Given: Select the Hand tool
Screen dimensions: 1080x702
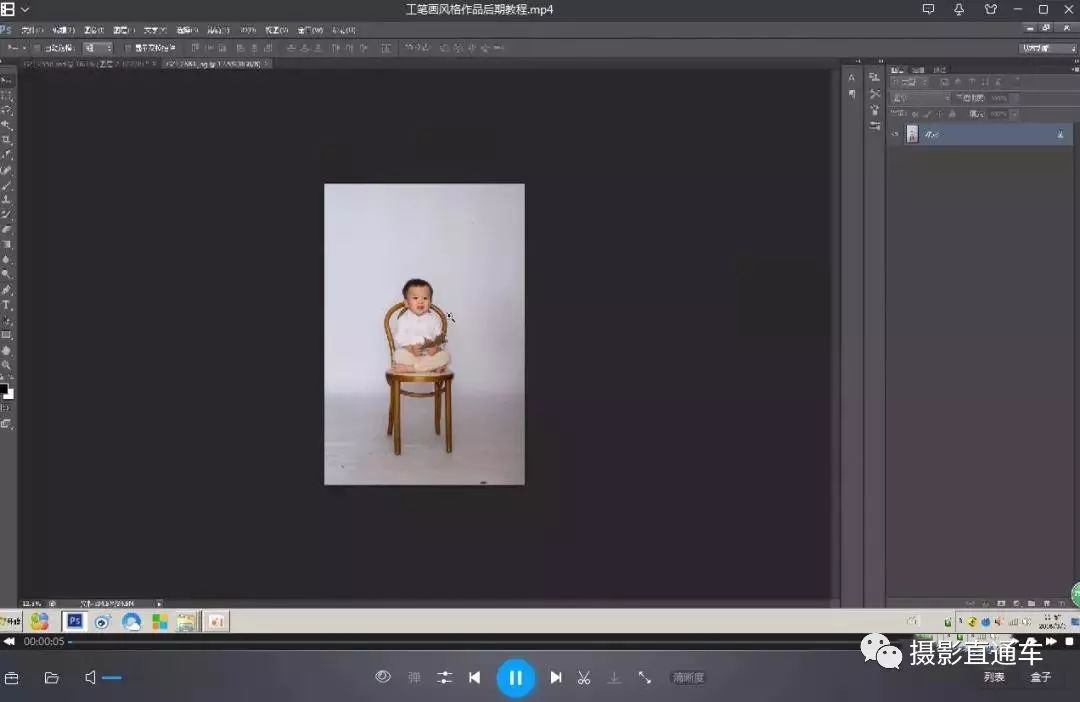Looking at the screenshot, I should pyautogui.click(x=7, y=351).
